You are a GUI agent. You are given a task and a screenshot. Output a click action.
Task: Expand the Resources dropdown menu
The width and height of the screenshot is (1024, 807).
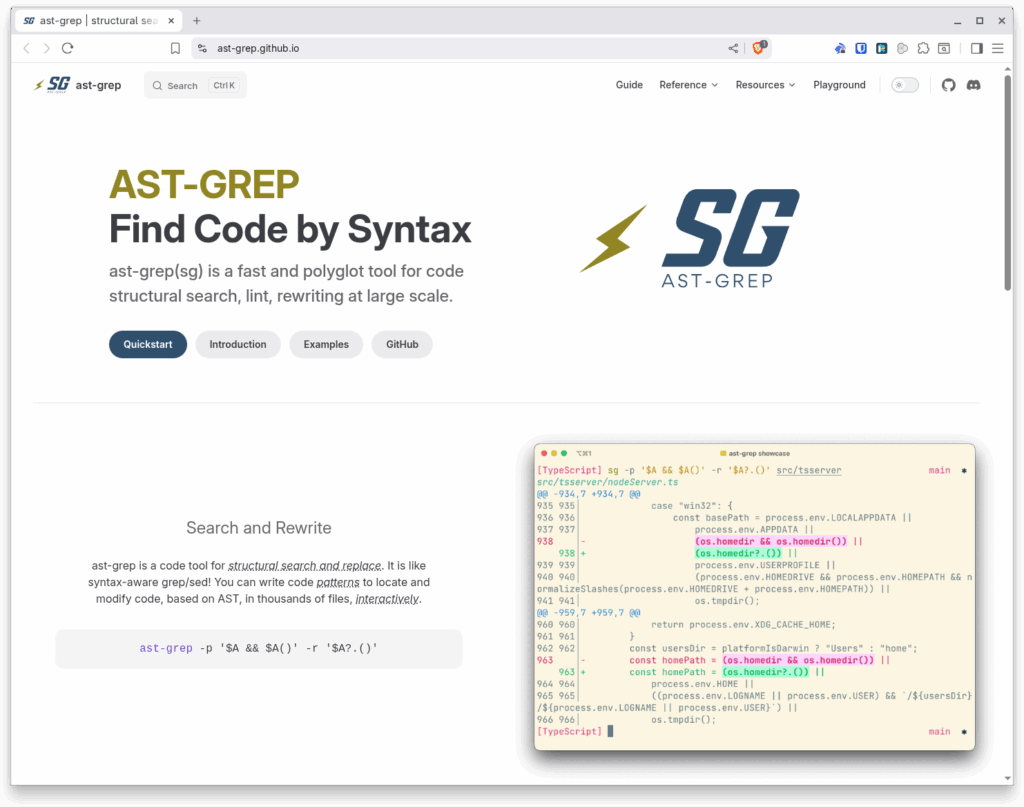[x=765, y=85]
